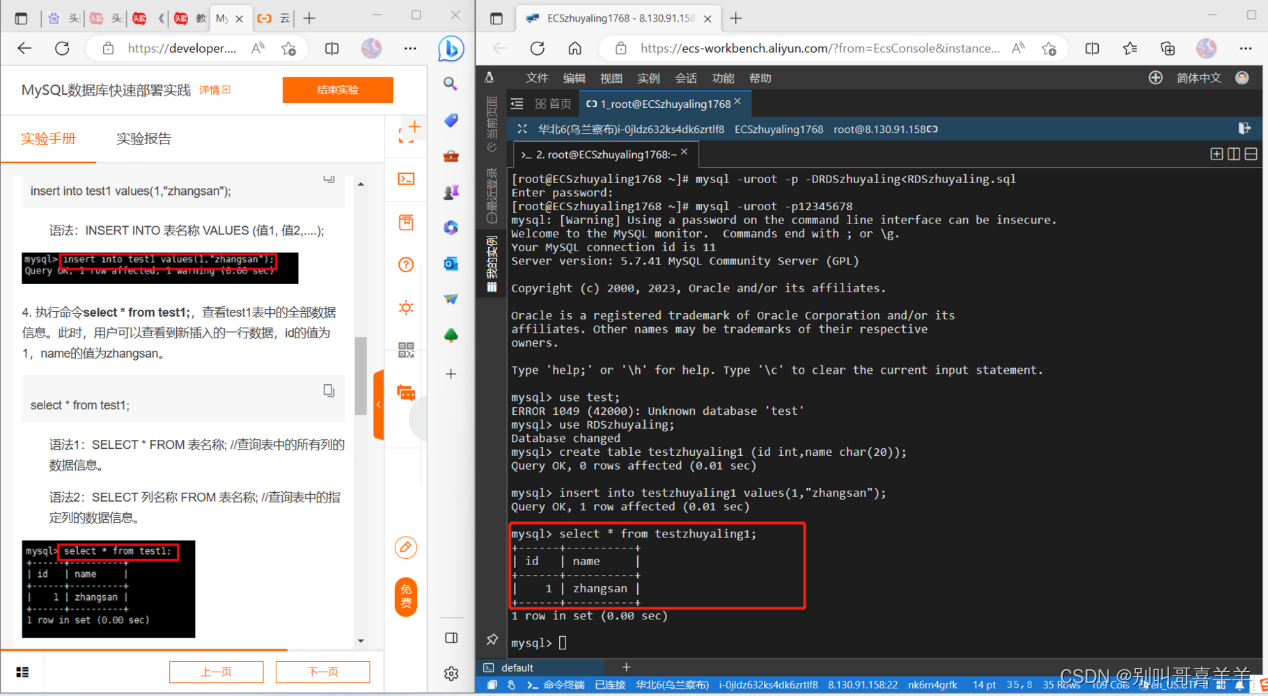Switch to the 实验报告 tab

click(x=144, y=139)
